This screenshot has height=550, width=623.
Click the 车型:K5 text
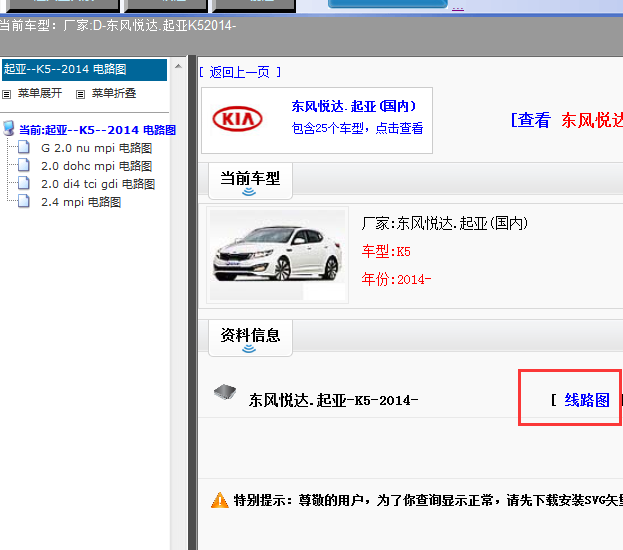point(386,252)
